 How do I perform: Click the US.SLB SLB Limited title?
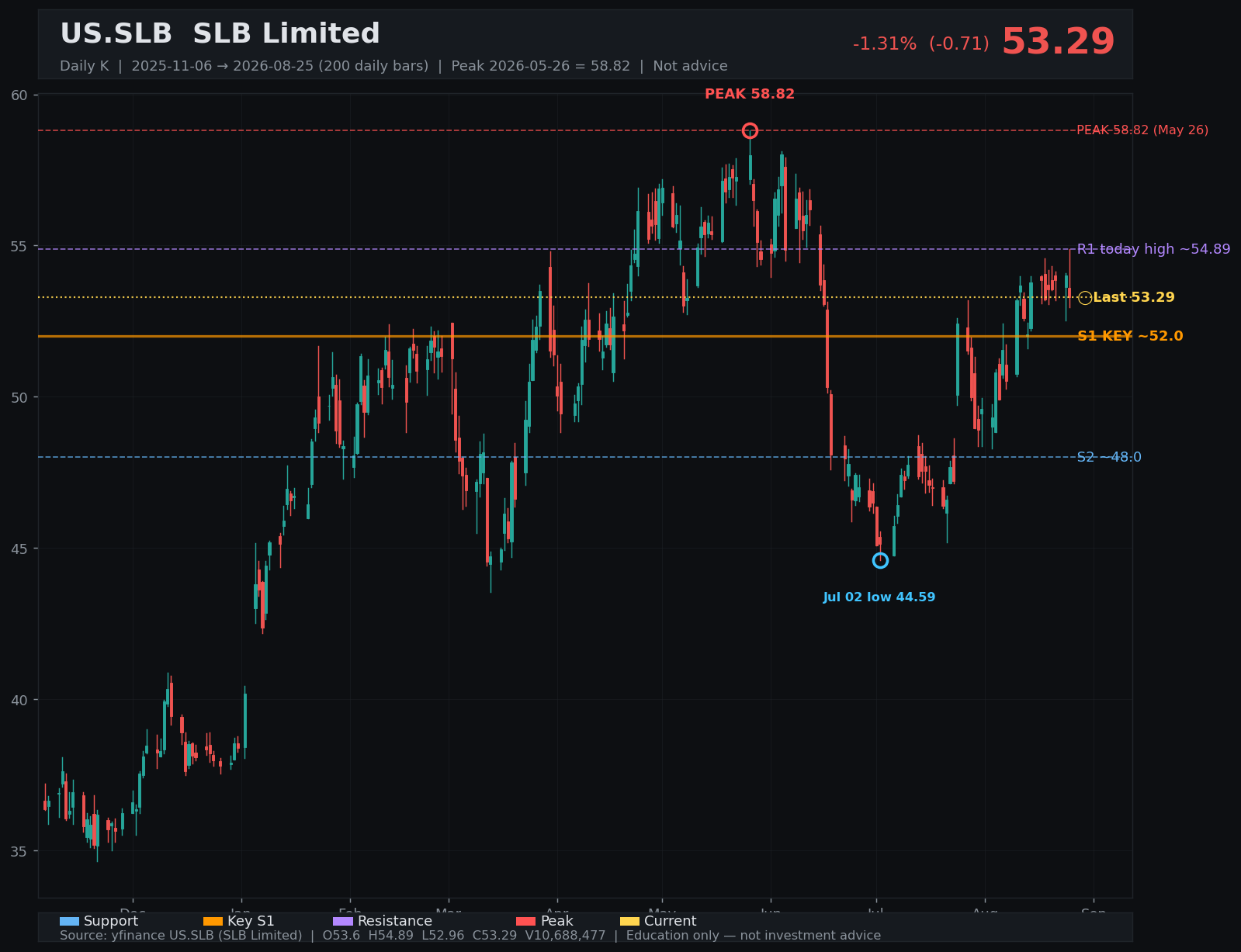coord(220,34)
